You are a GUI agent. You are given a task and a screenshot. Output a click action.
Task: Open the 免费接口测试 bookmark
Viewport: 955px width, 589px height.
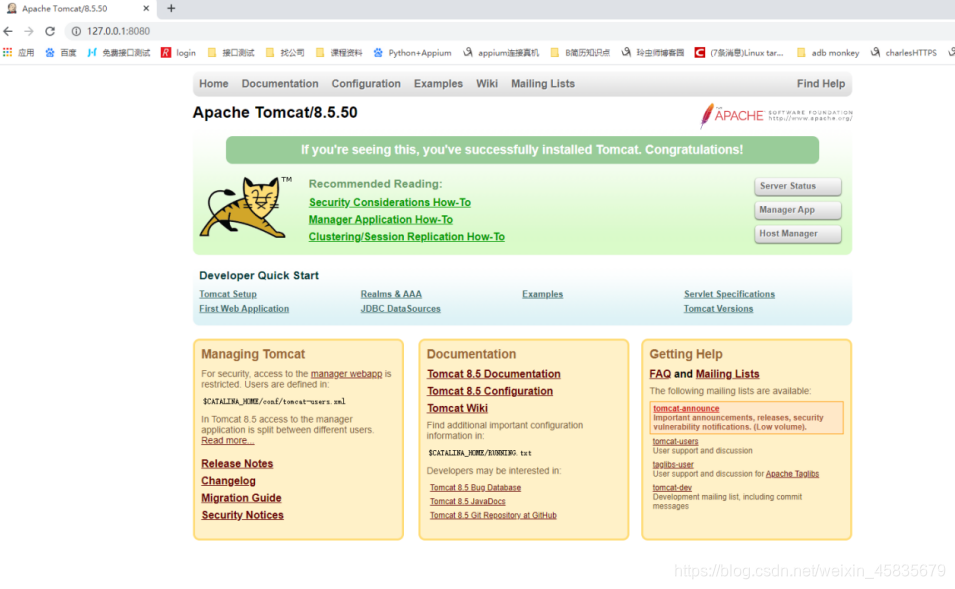(x=119, y=53)
